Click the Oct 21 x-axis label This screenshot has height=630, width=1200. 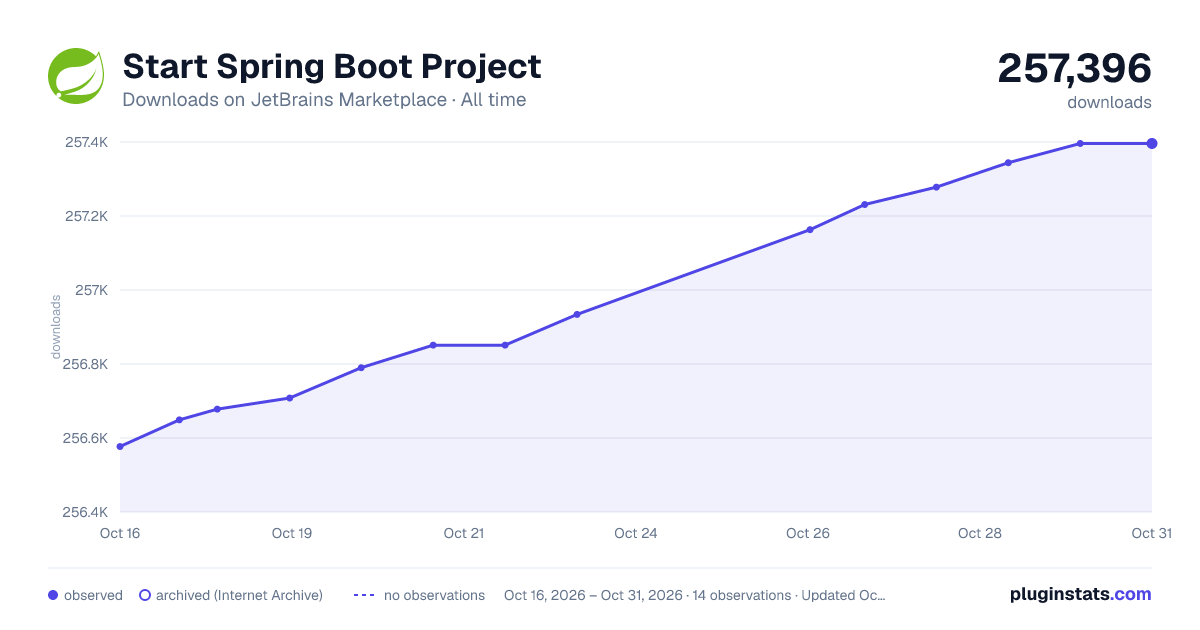[x=464, y=533]
